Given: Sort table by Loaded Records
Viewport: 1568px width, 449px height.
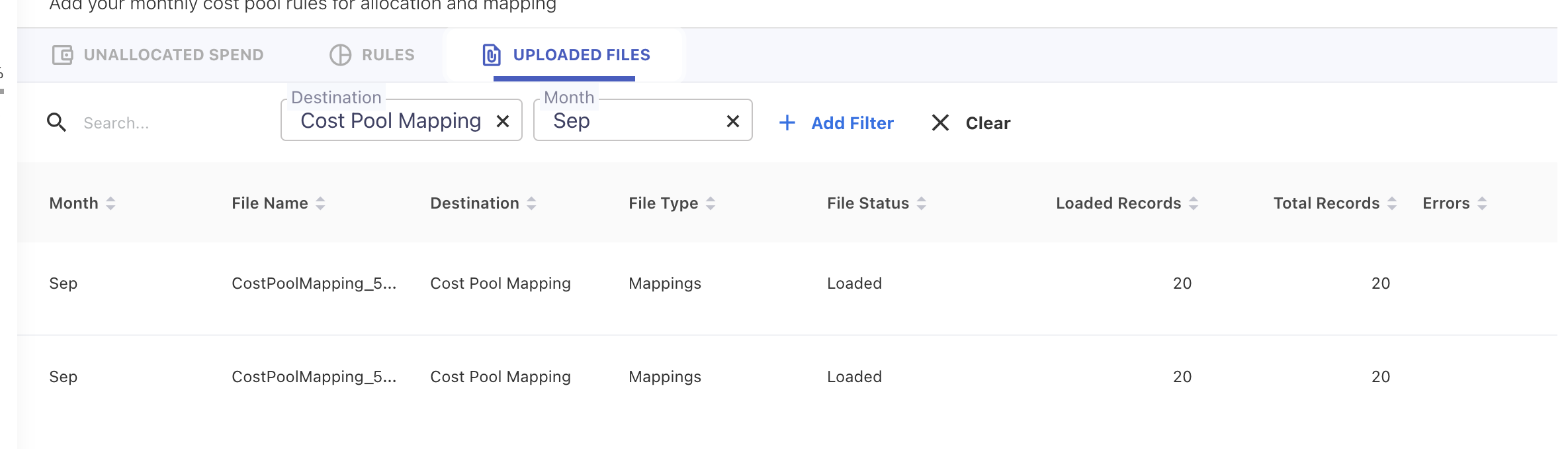Looking at the screenshot, I should click(1194, 203).
